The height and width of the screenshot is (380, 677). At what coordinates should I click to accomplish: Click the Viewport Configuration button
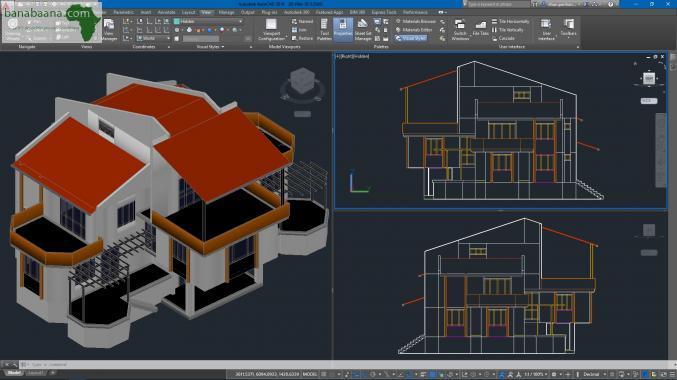click(271, 30)
